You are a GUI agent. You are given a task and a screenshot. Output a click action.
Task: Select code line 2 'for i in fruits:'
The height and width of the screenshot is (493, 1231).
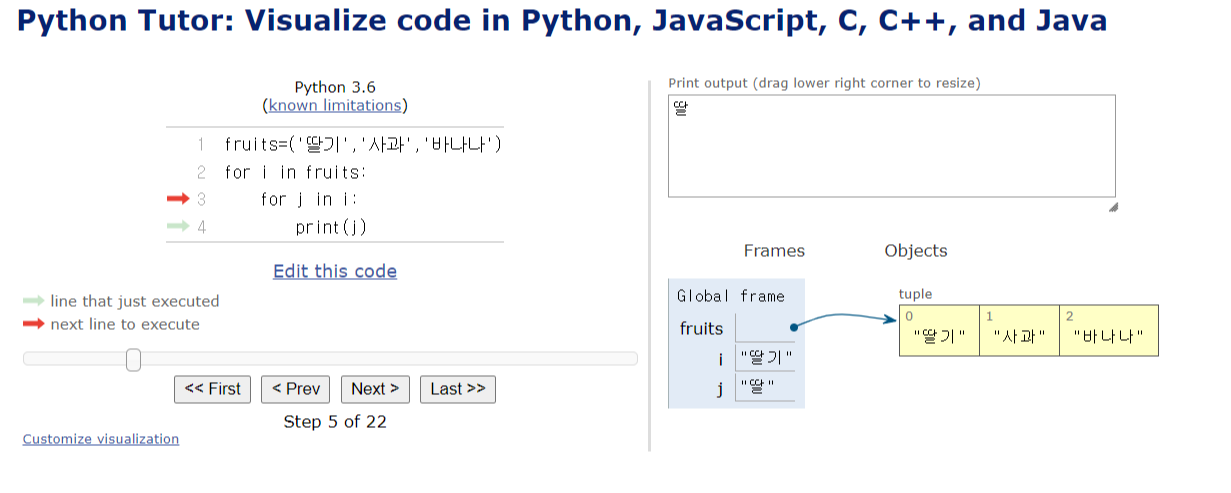(295, 172)
